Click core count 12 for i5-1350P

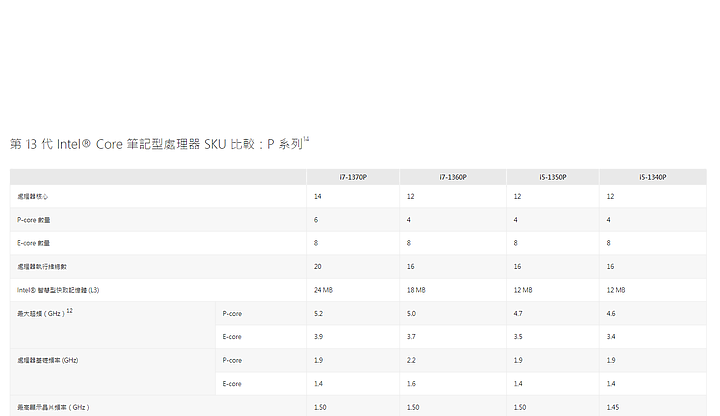(x=518, y=197)
